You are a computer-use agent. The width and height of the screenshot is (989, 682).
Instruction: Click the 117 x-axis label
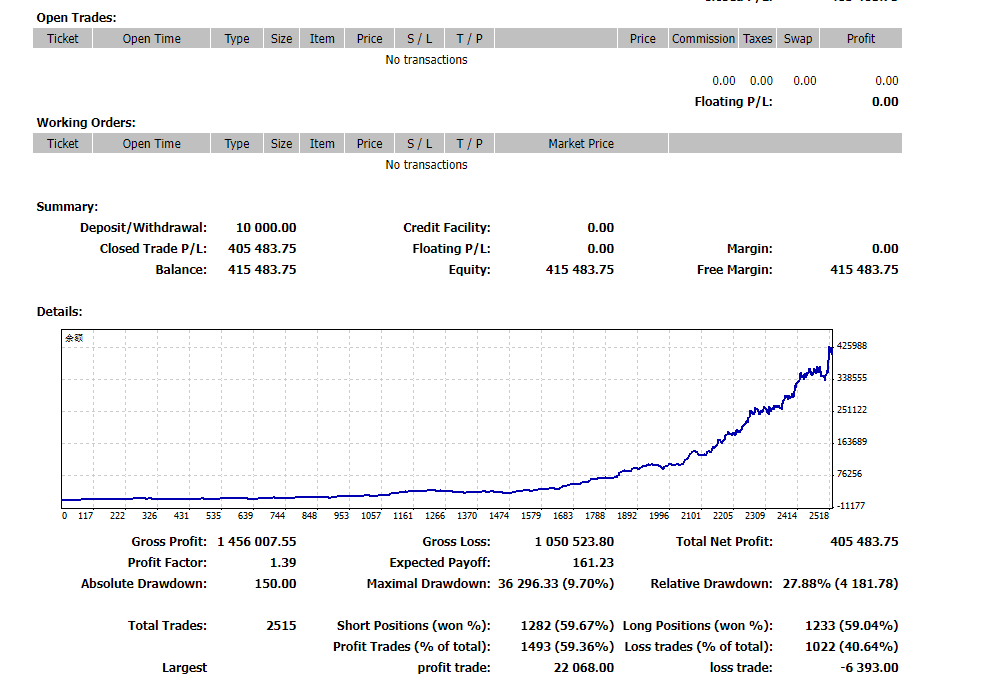[x=85, y=515]
